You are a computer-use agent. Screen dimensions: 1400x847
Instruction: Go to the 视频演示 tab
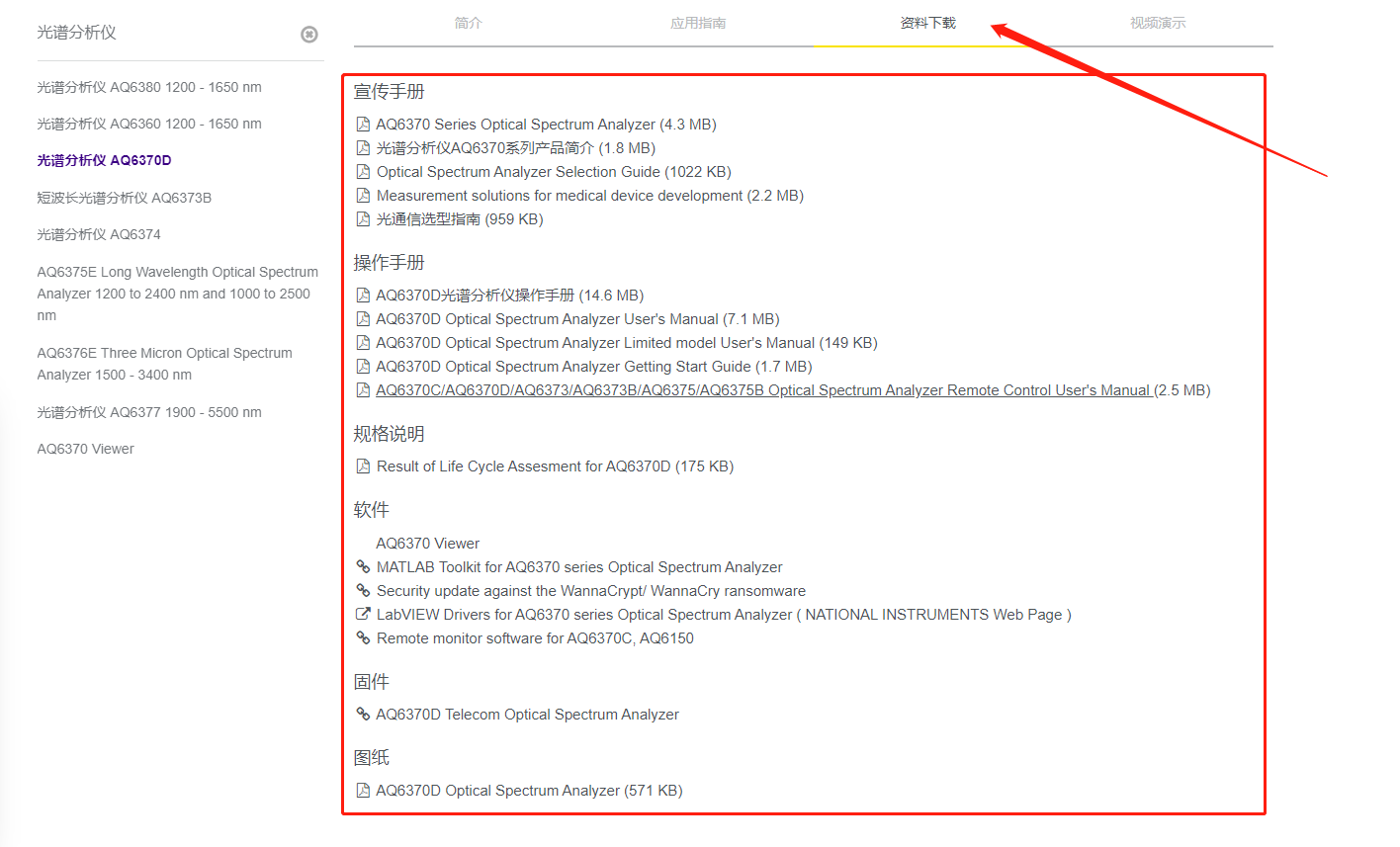tap(1158, 23)
